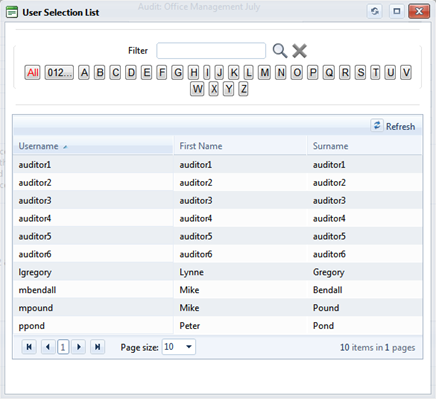The width and height of the screenshot is (436, 399).
Task: Filter usernames starting with C
Action: click(115, 72)
